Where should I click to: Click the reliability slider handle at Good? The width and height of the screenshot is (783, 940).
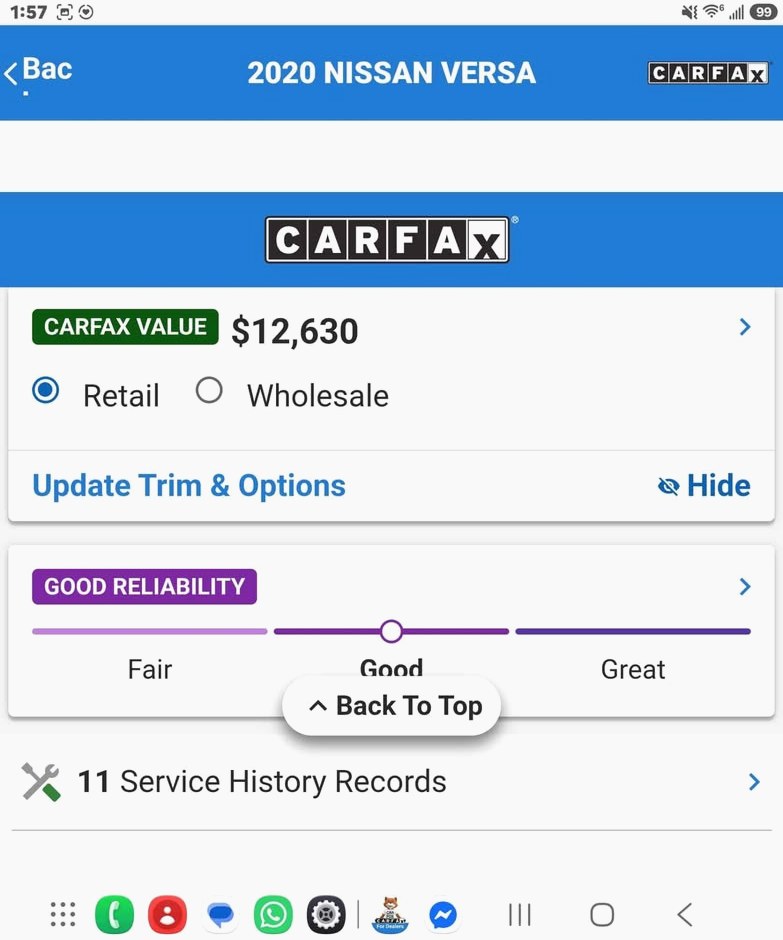coord(392,631)
